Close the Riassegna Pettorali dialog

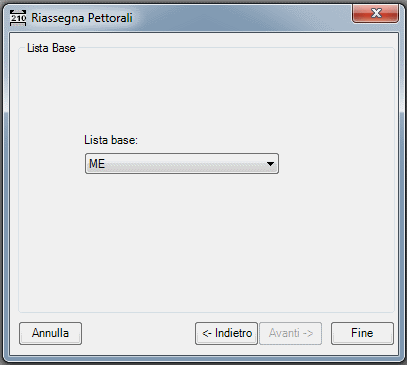tap(375, 13)
